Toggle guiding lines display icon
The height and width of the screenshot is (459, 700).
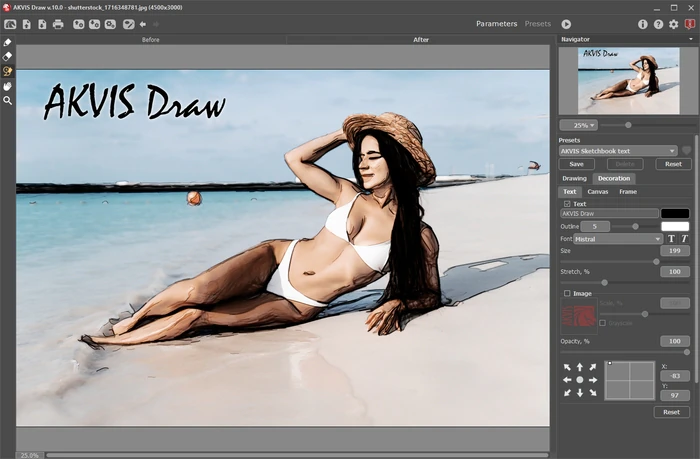coord(129,24)
